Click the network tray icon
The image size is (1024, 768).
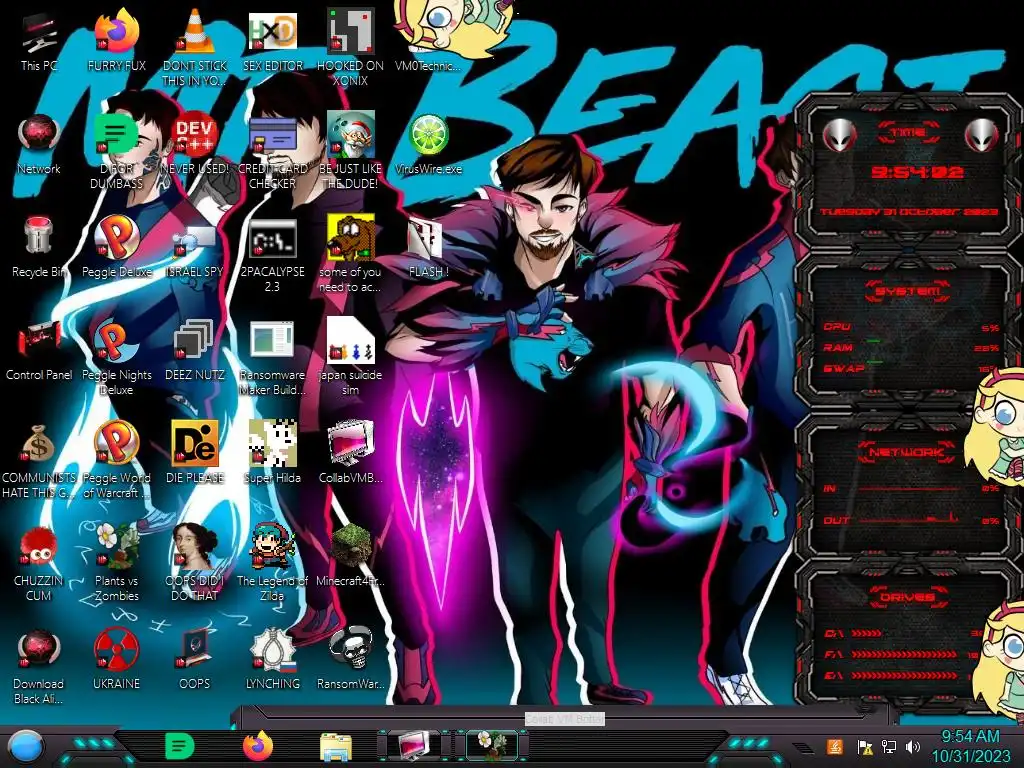pyautogui.click(x=888, y=746)
